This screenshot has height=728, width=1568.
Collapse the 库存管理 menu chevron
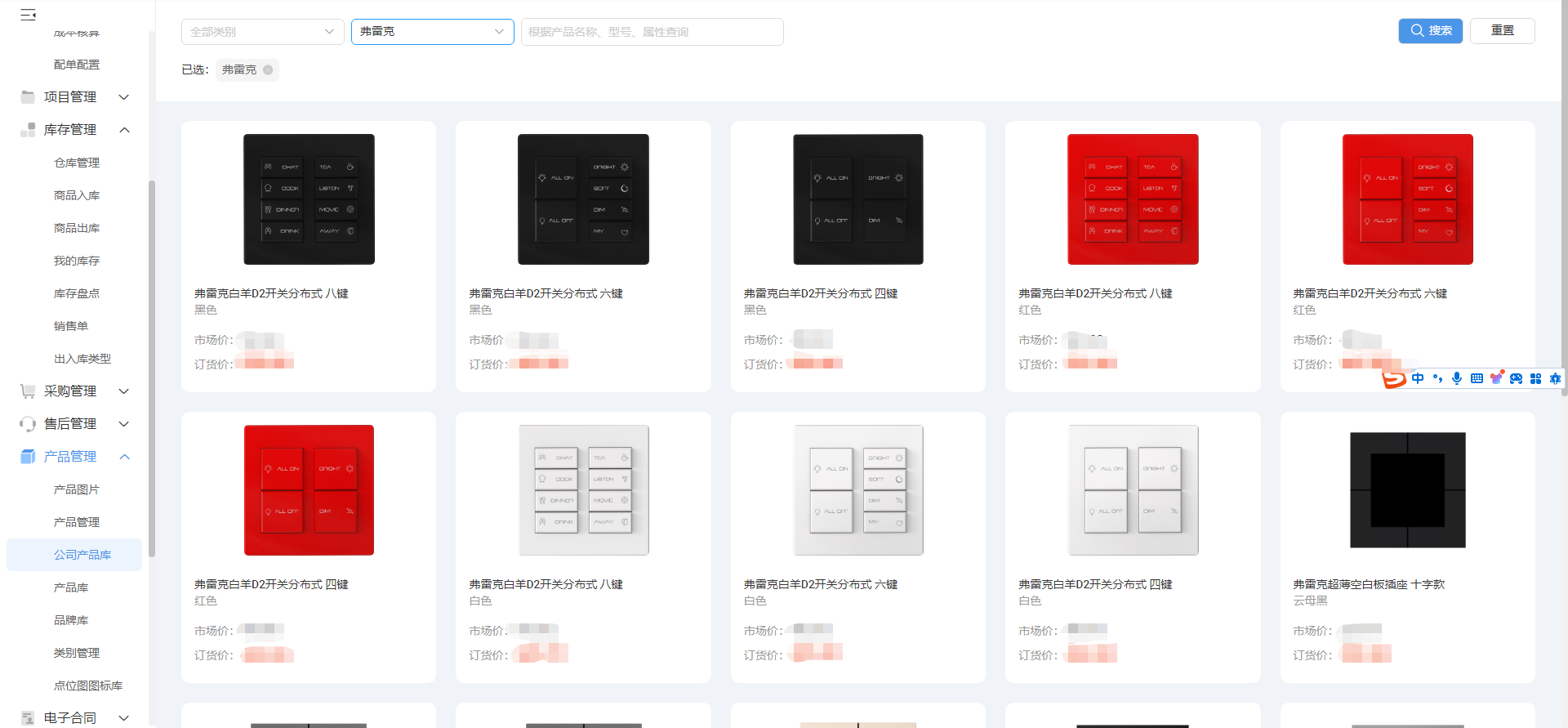click(x=124, y=130)
